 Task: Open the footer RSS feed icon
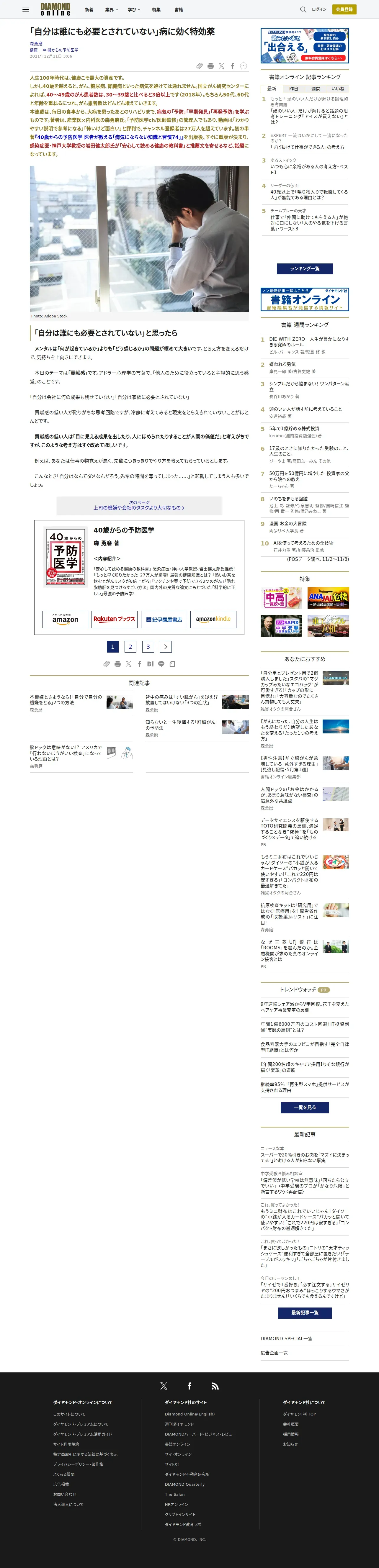point(215,1386)
